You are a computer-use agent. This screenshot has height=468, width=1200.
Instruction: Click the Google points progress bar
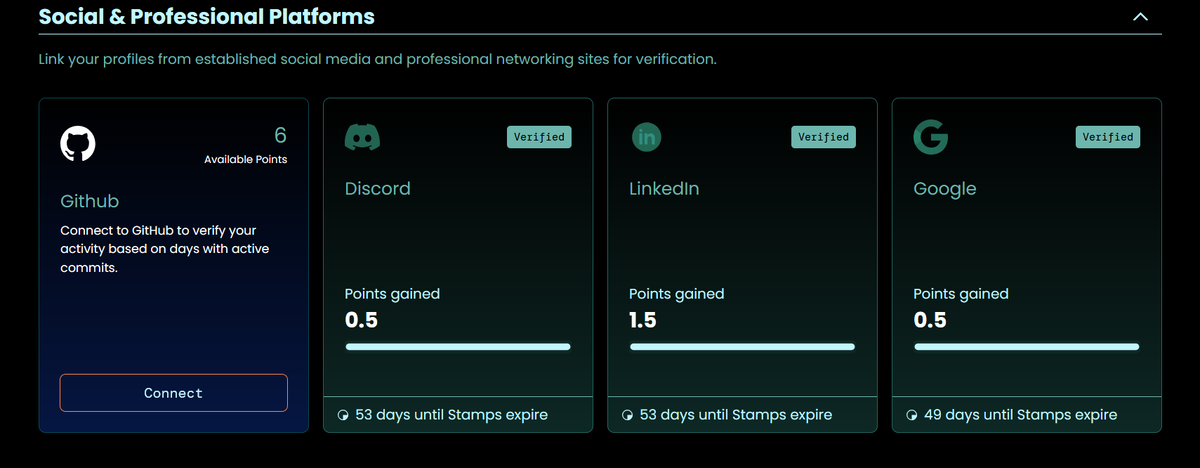point(1026,347)
